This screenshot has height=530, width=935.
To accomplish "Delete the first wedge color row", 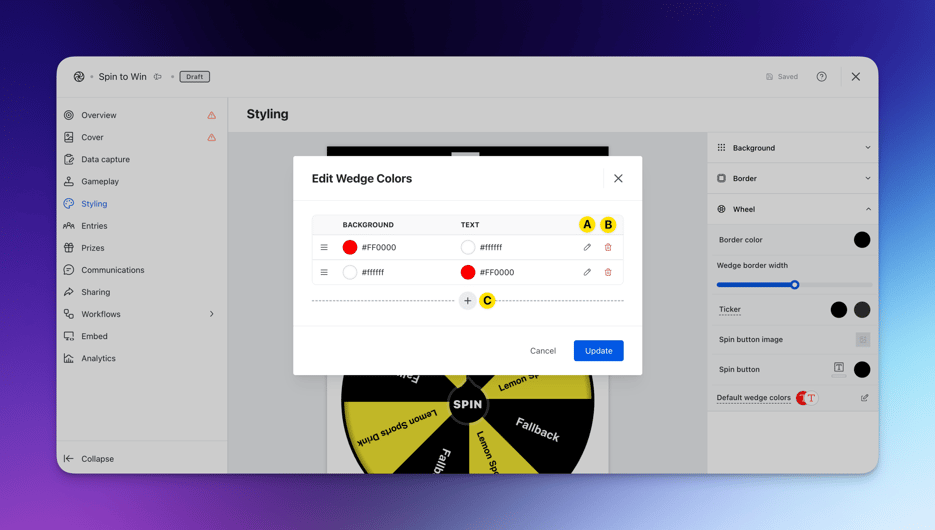I will pyautogui.click(x=608, y=247).
